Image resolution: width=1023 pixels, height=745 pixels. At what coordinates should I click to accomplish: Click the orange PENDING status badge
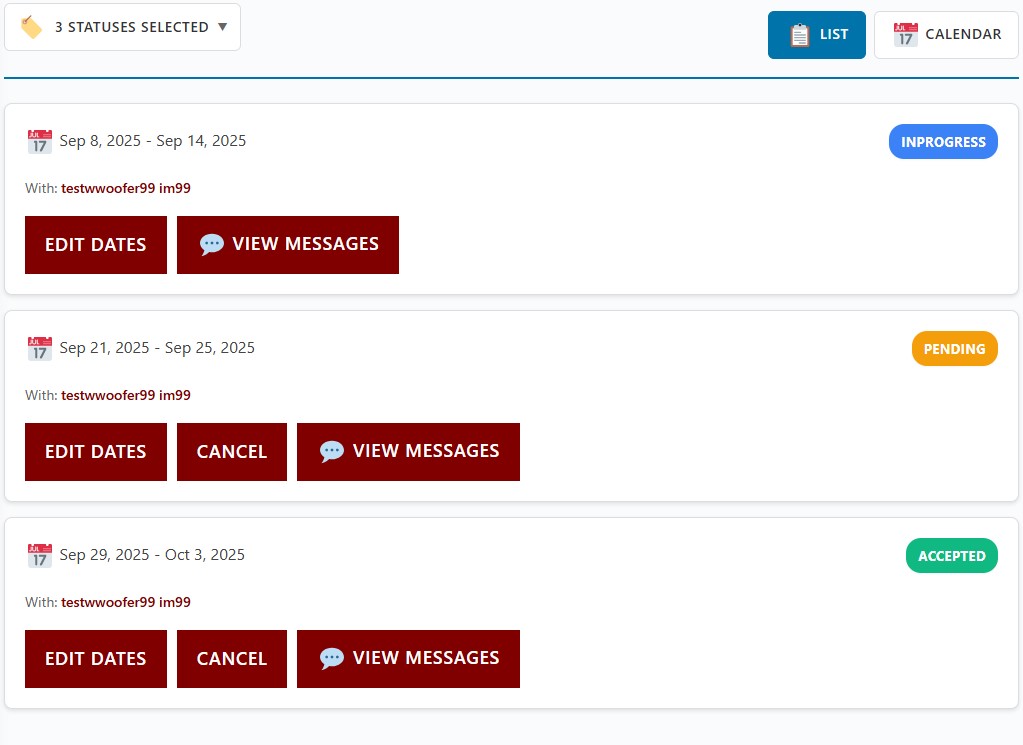[954, 348]
